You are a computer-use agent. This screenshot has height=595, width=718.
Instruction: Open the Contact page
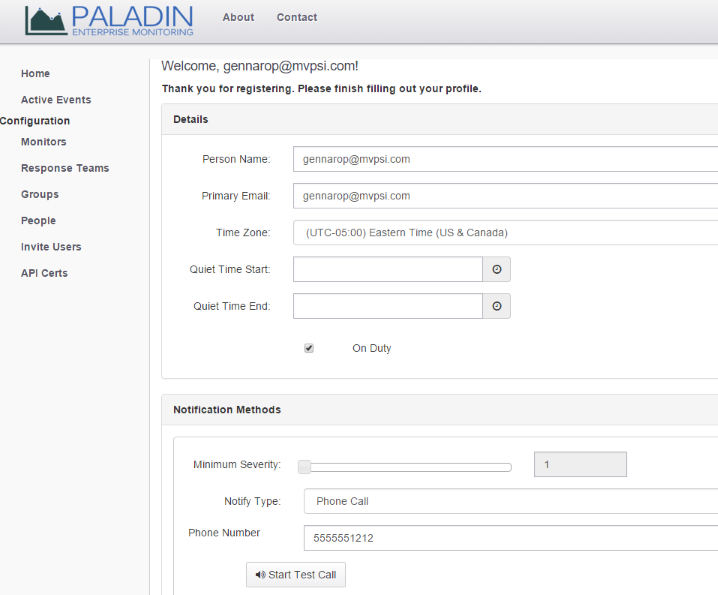point(297,17)
